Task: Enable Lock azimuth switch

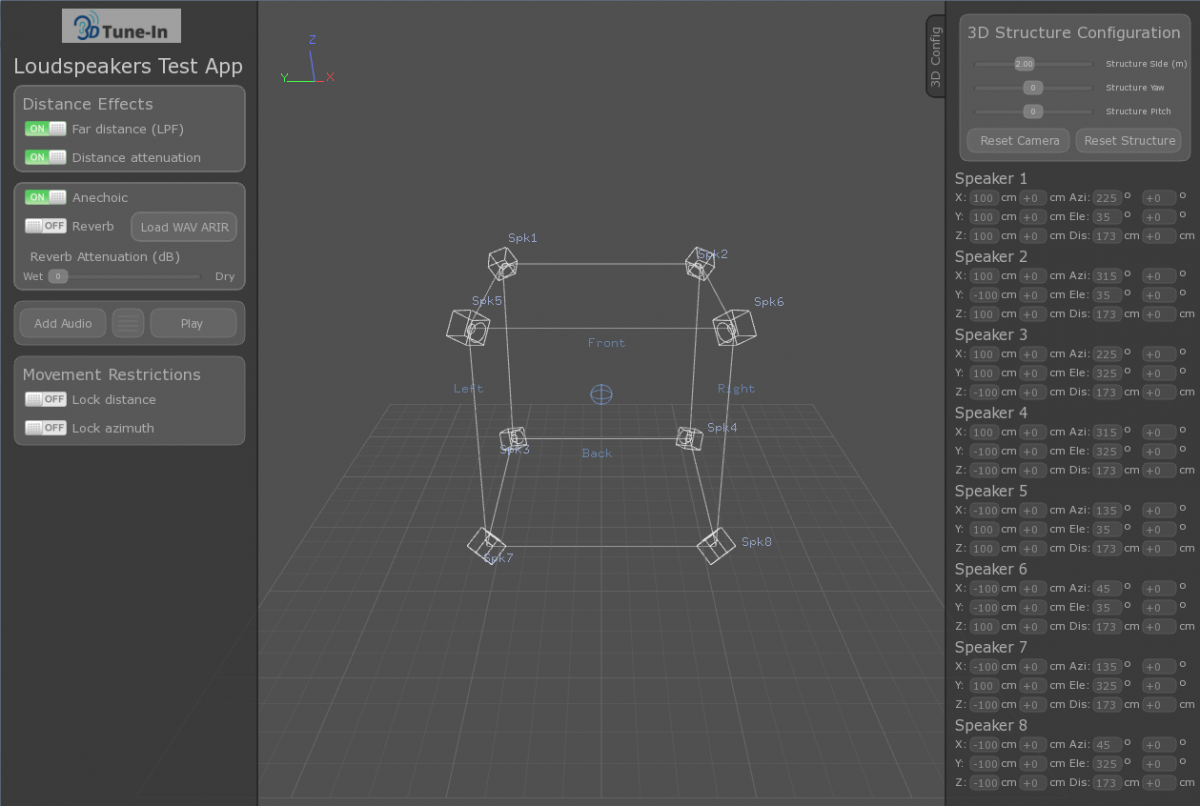Action: [46, 428]
